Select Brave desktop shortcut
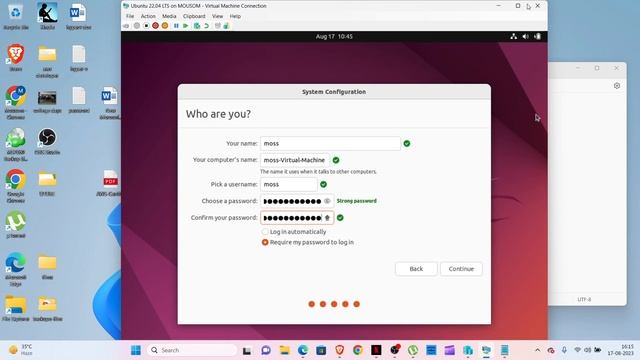The height and width of the screenshot is (360, 640). coord(16,58)
